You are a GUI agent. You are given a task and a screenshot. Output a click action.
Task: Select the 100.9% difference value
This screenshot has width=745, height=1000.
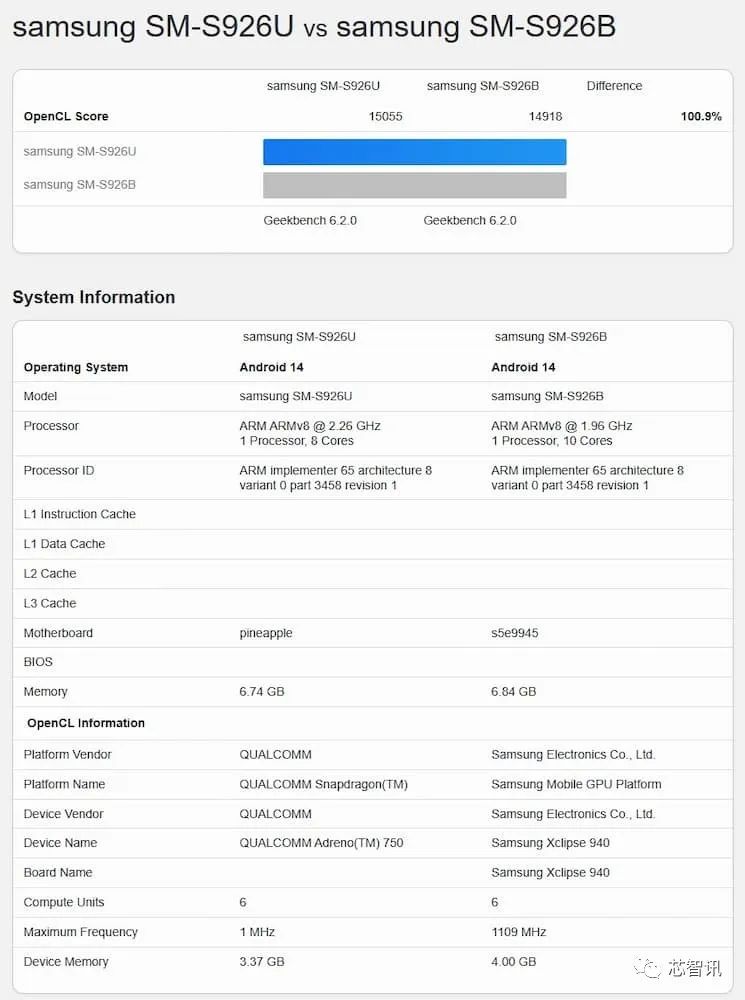click(x=701, y=117)
